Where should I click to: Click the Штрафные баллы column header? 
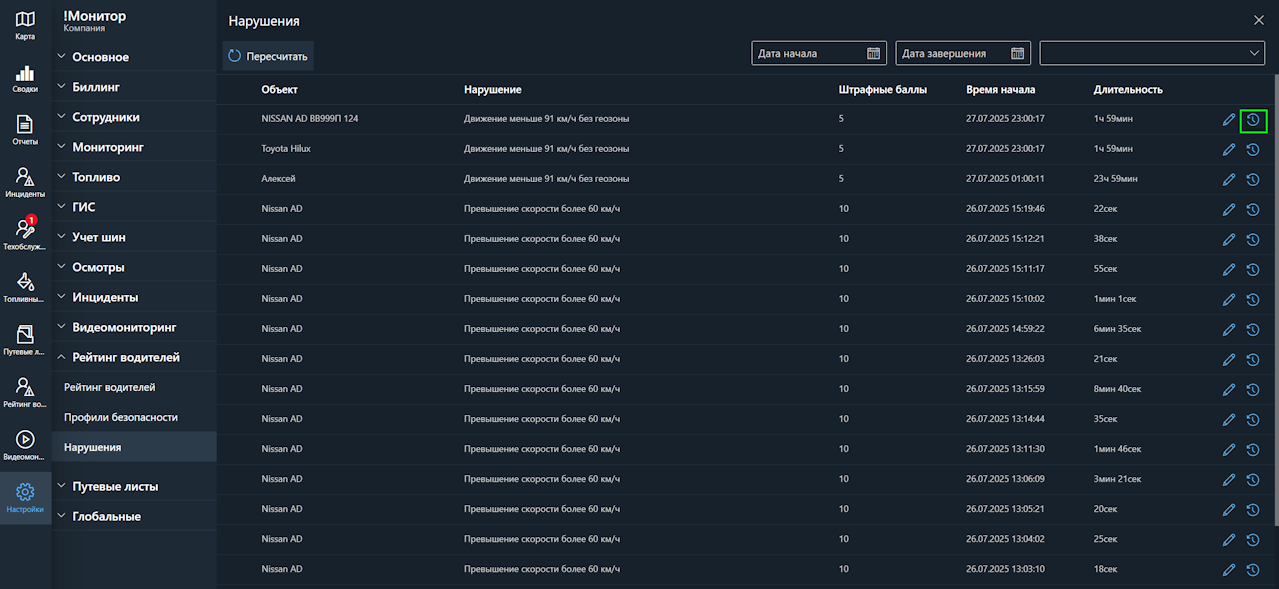(x=882, y=90)
